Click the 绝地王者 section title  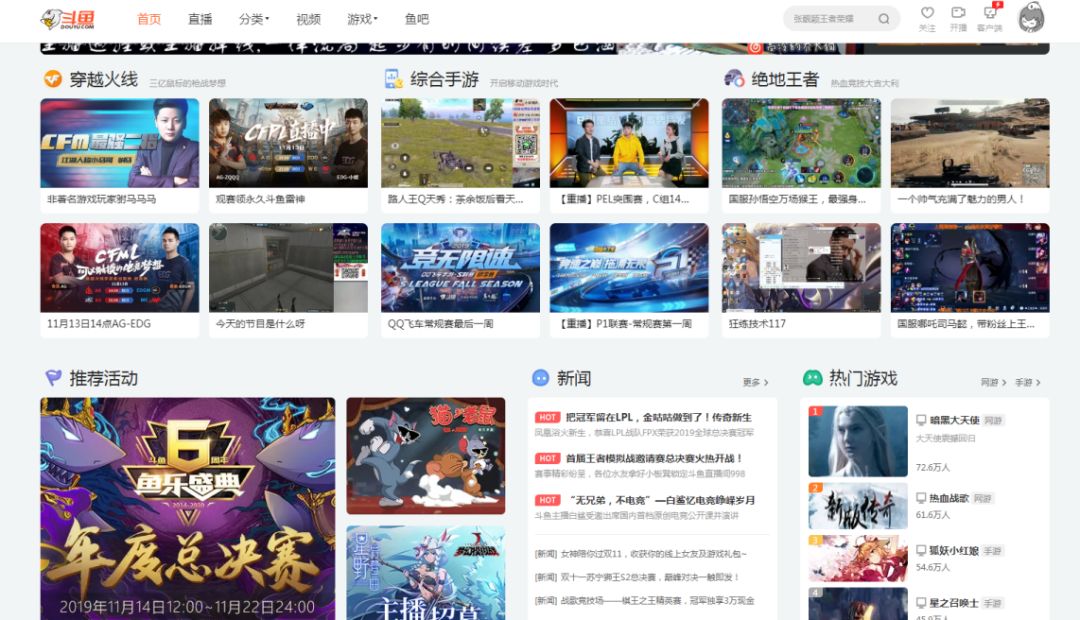(x=785, y=79)
